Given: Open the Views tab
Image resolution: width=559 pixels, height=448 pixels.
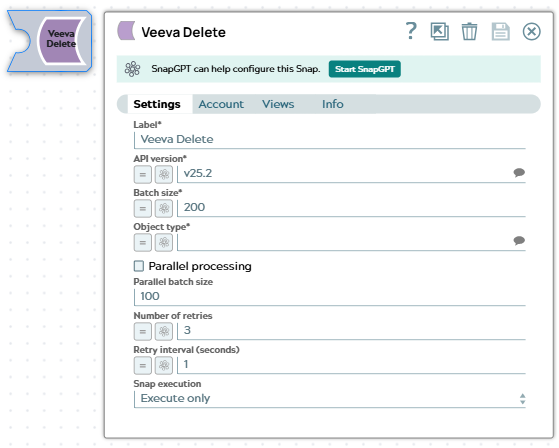Looking at the screenshot, I should pos(278,104).
